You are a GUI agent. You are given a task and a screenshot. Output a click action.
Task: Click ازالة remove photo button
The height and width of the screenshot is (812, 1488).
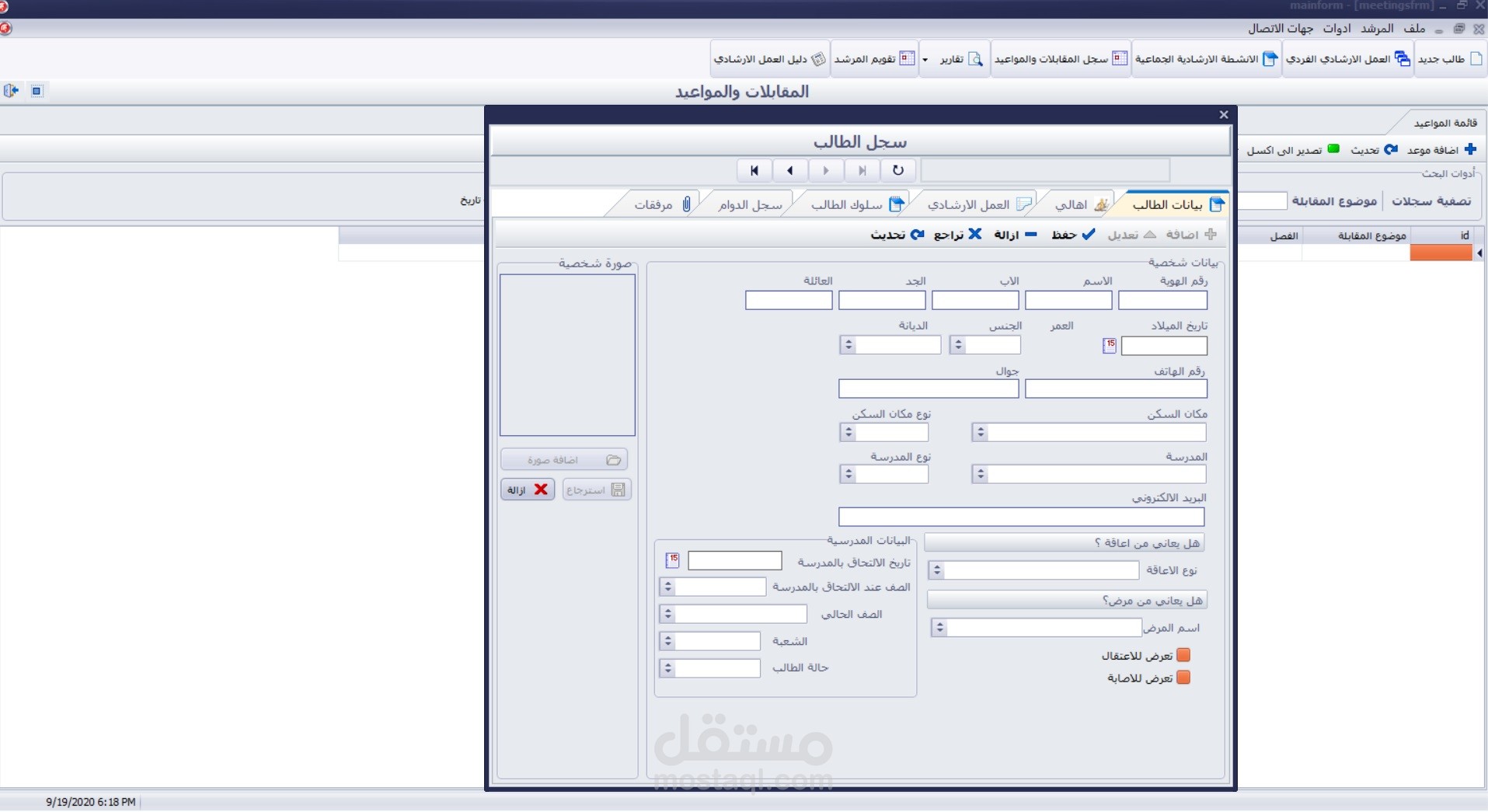coord(528,490)
